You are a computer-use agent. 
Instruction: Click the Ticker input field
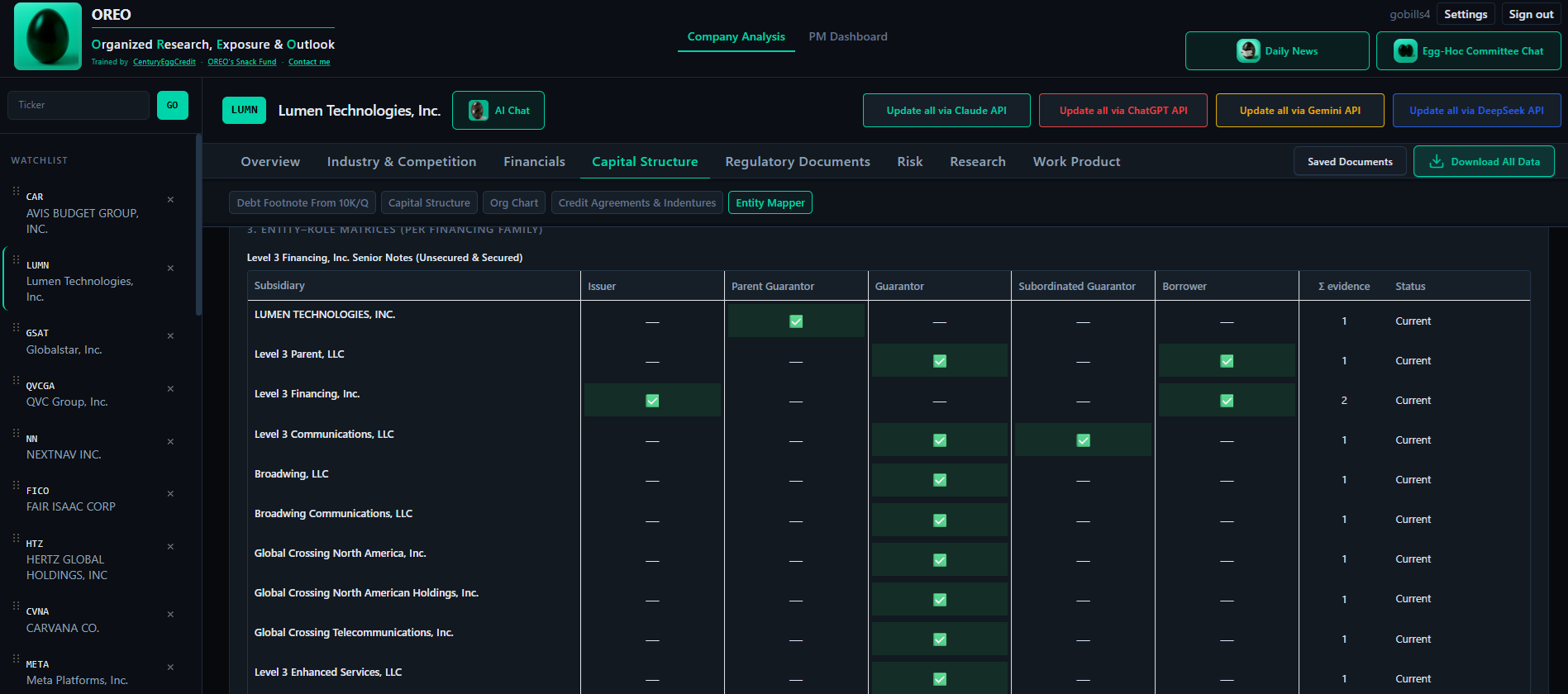click(79, 105)
